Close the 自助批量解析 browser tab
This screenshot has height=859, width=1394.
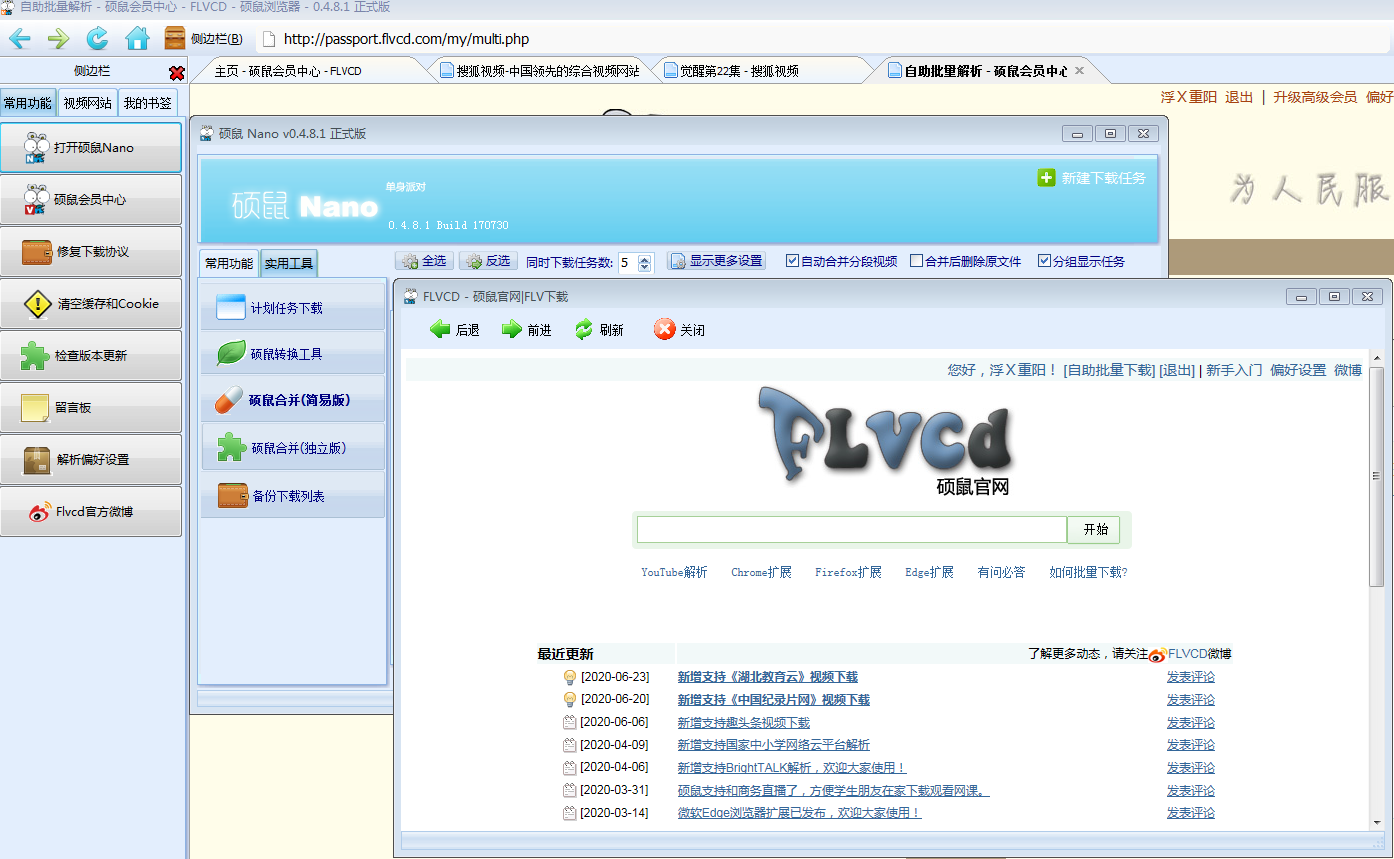tap(1079, 71)
